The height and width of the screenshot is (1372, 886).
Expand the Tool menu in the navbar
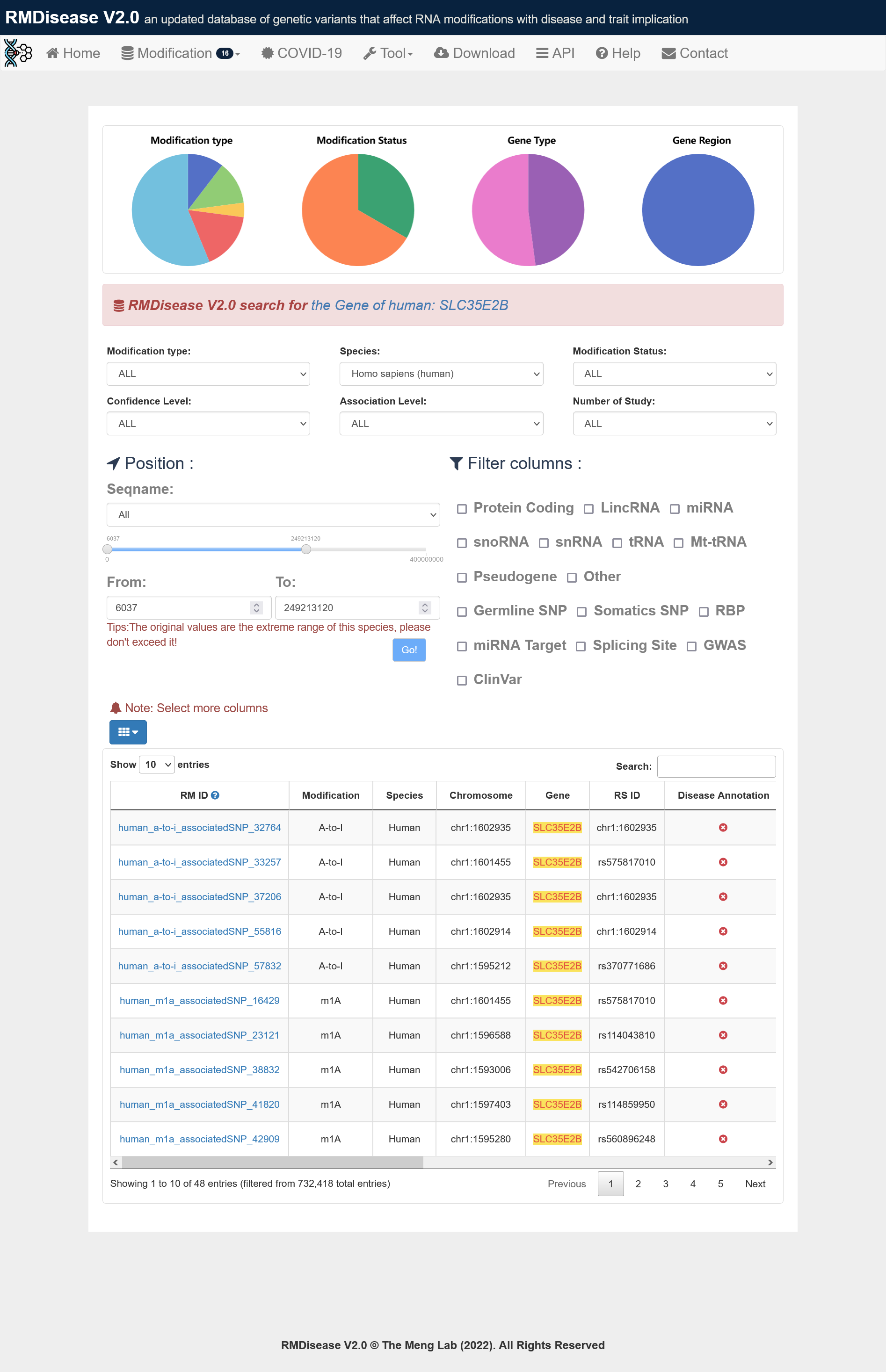tap(388, 53)
